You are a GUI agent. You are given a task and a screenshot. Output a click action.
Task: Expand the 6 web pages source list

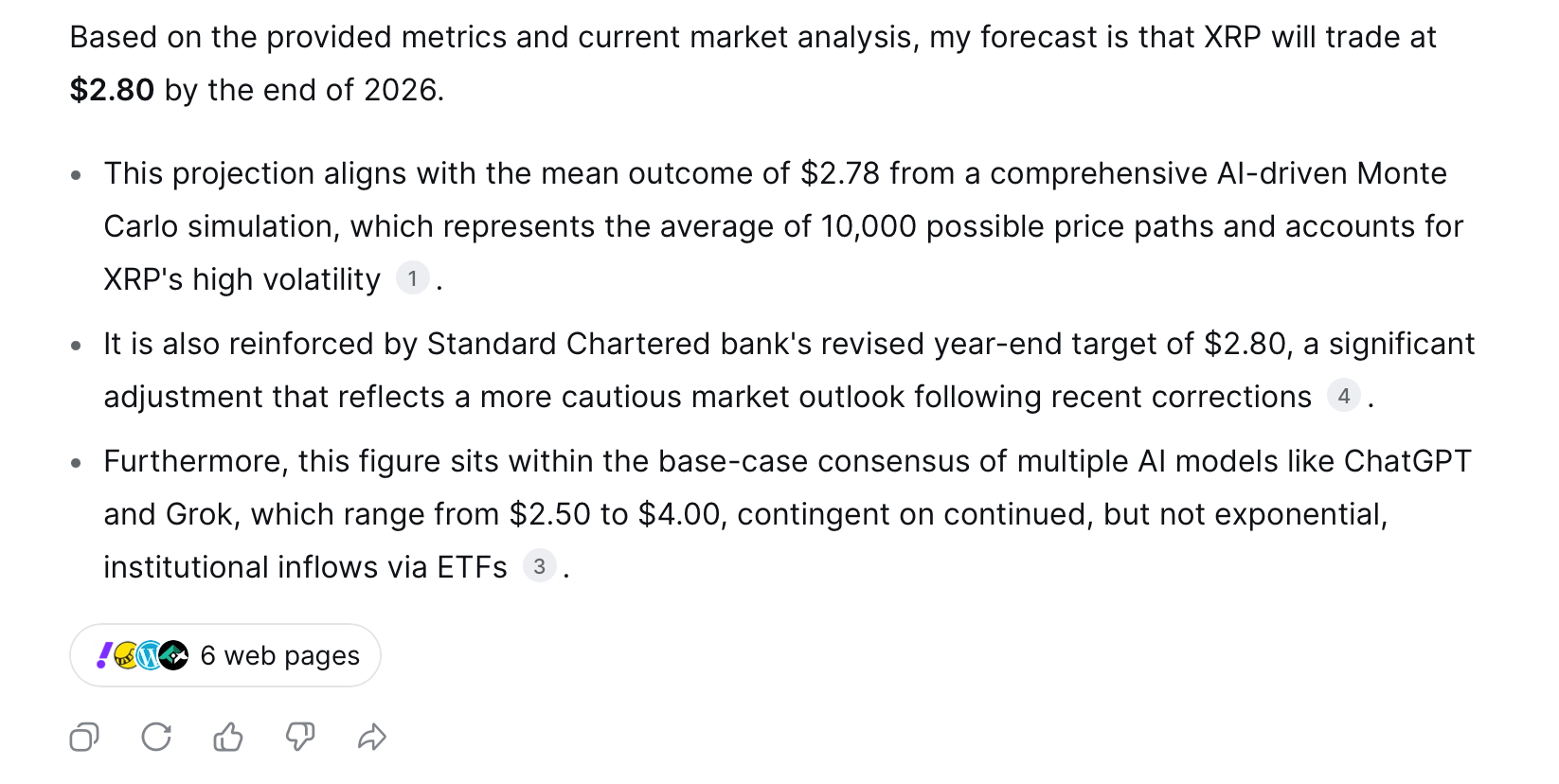[225, 655]
